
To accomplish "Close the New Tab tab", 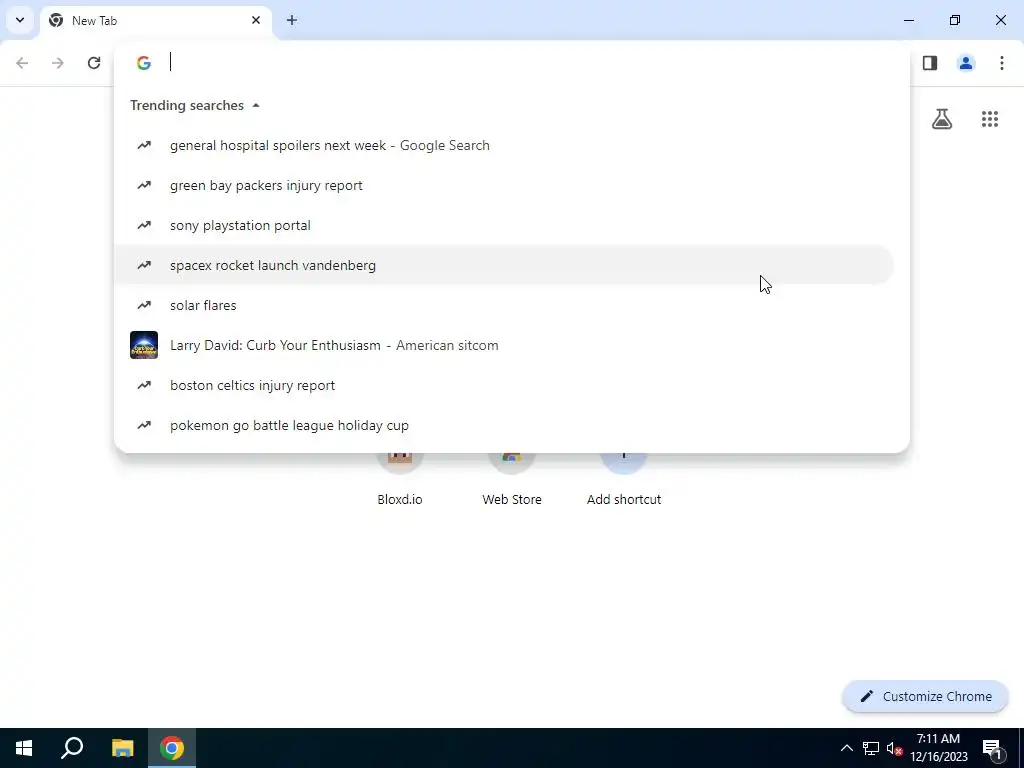I will 256,20.
